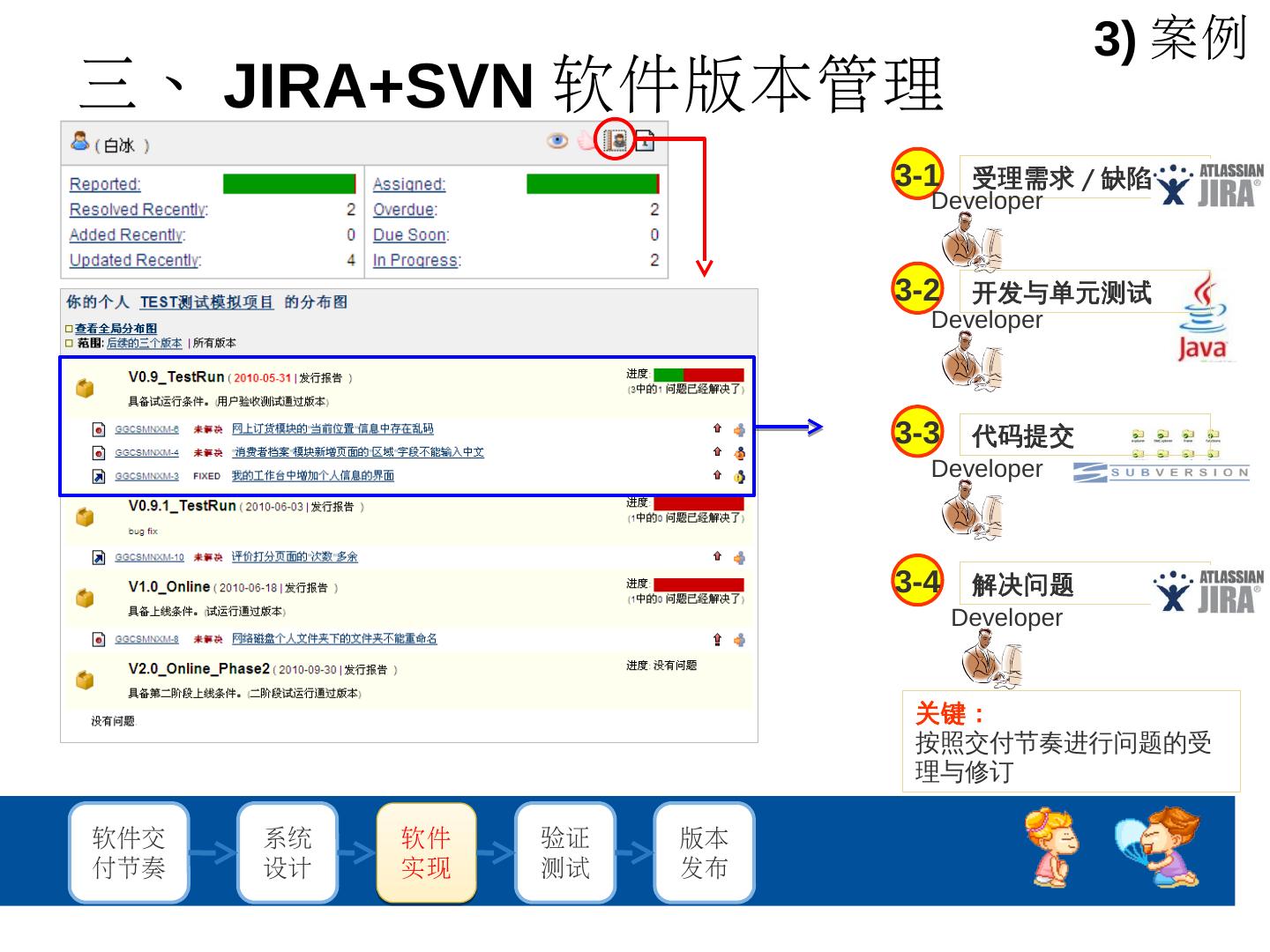The width and height of the screenshot is (1270, 952).
Task: Click the priority arrow in the GGCSMNXM-3 row
Action: 717,475
